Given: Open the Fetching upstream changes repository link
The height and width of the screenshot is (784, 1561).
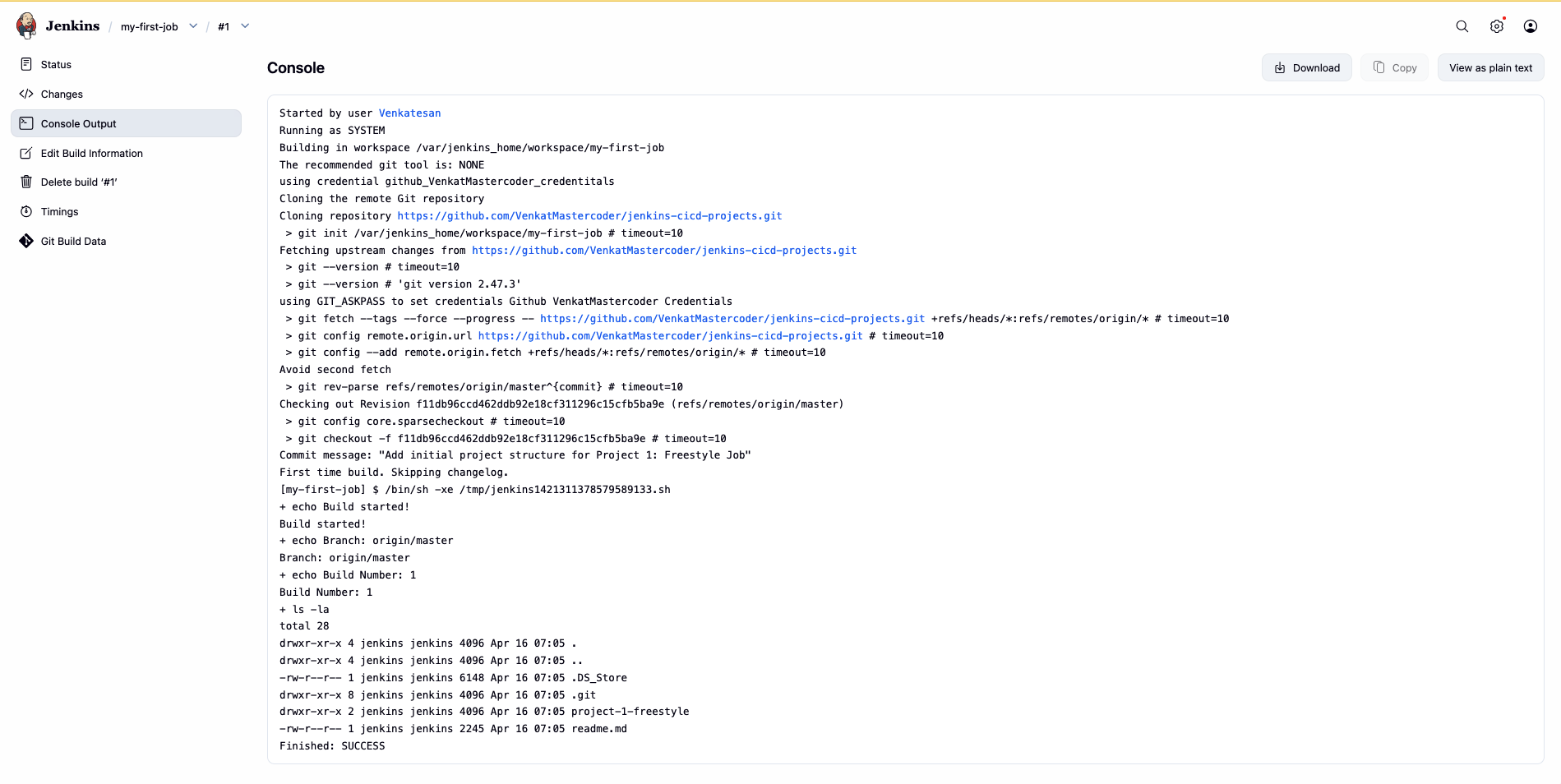Looking at the screenshot, I should (664, 251).
